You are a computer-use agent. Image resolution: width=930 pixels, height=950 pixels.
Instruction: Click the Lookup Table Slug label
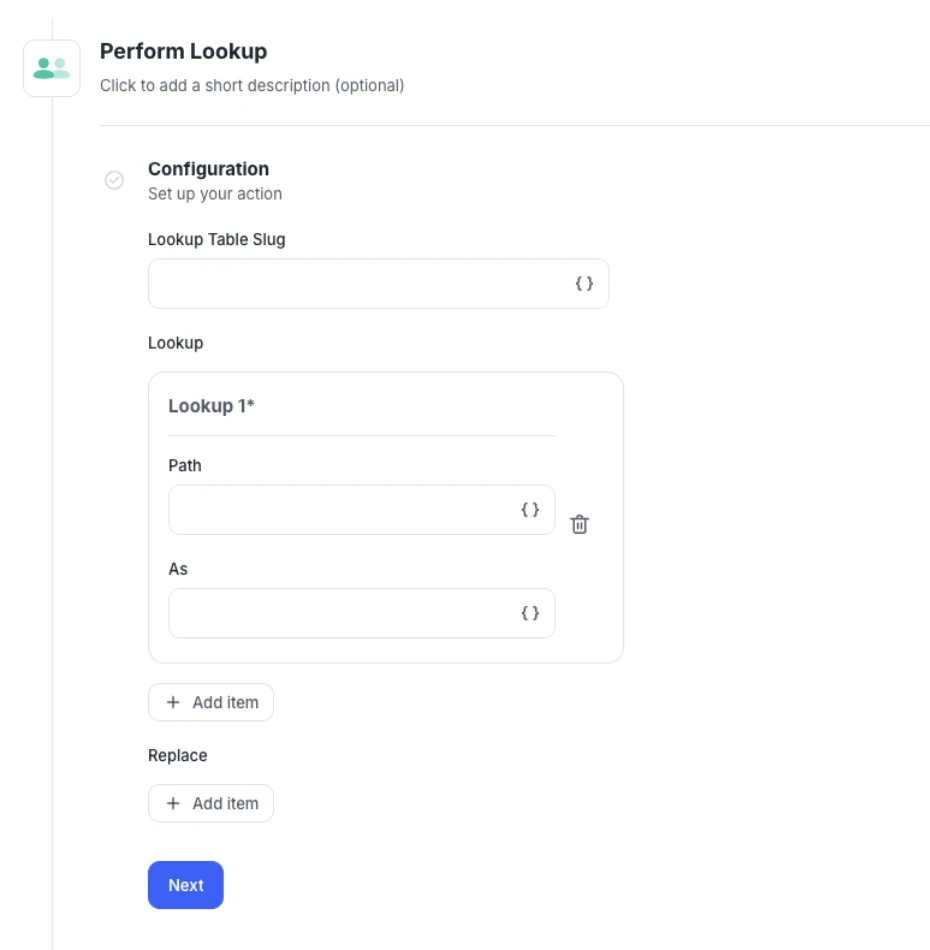coord(216,240)
